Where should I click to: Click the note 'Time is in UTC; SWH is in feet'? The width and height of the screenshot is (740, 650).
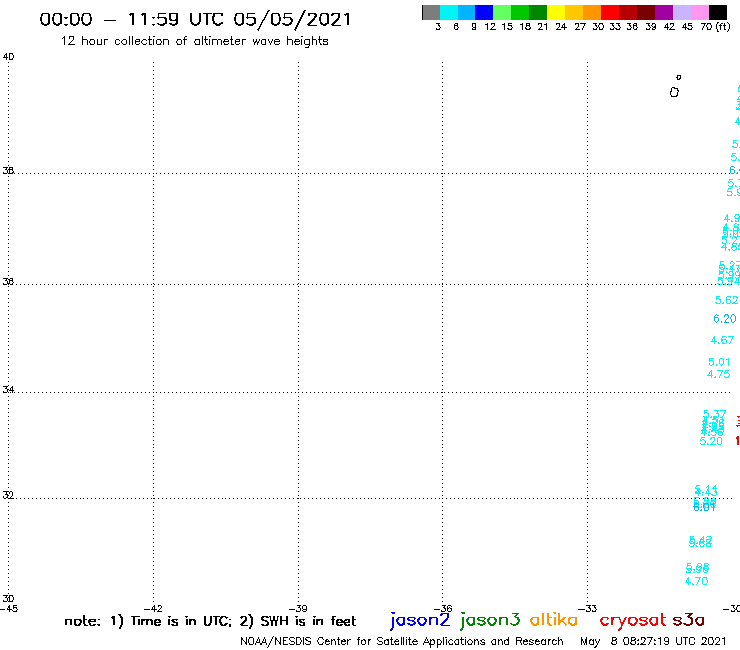click(210, 621)
